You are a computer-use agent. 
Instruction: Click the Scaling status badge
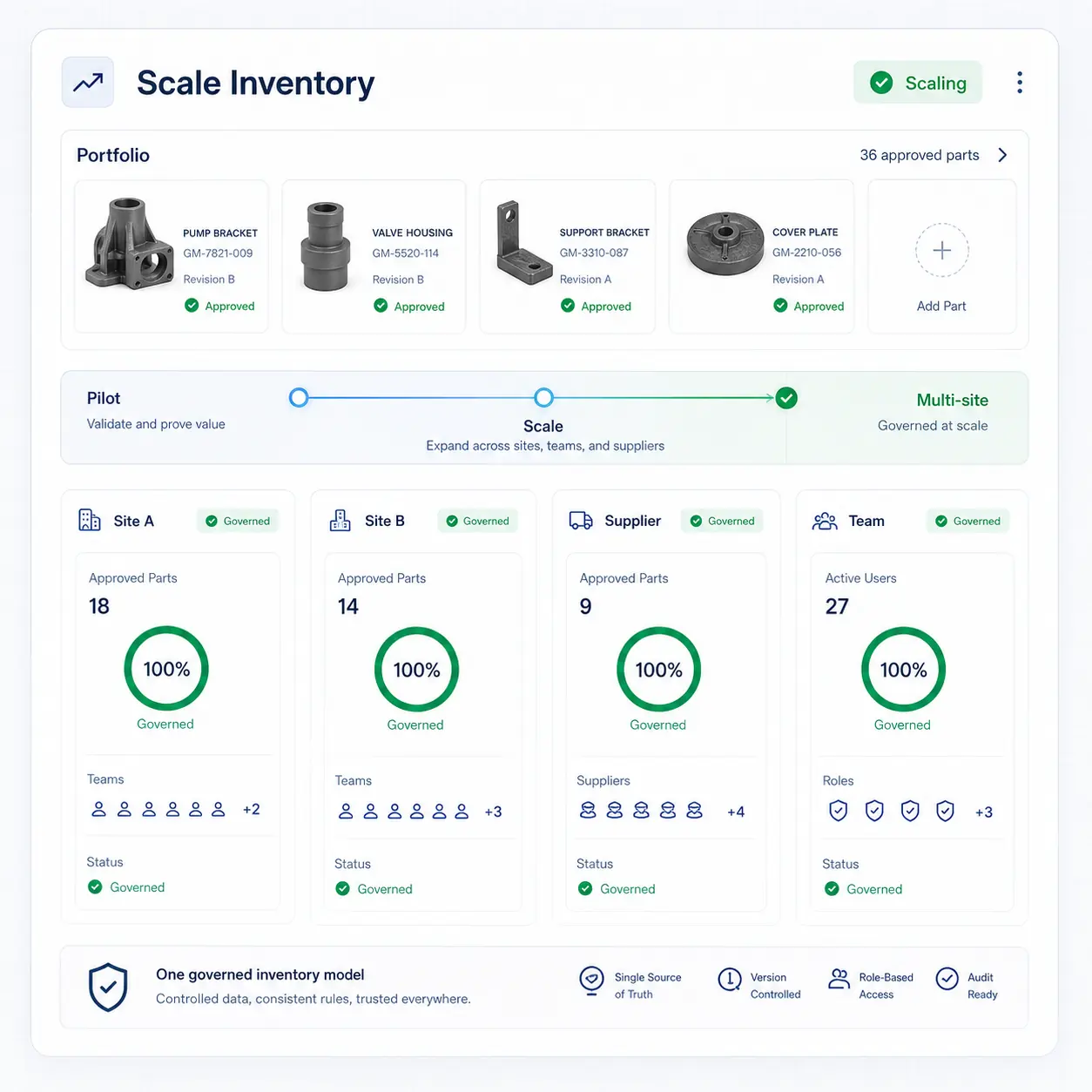[918, 83]
